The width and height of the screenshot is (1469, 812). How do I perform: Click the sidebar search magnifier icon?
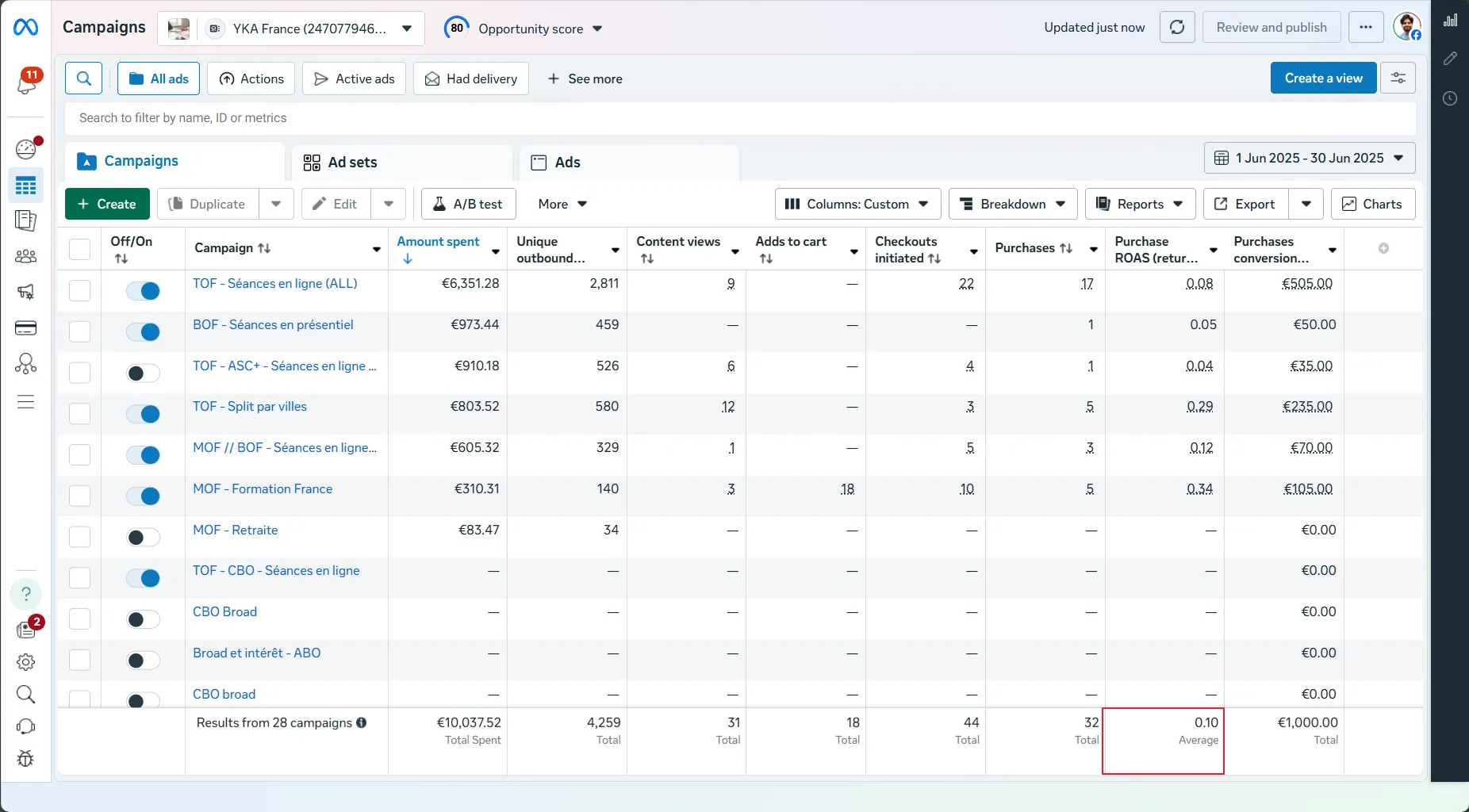point(26,695)
